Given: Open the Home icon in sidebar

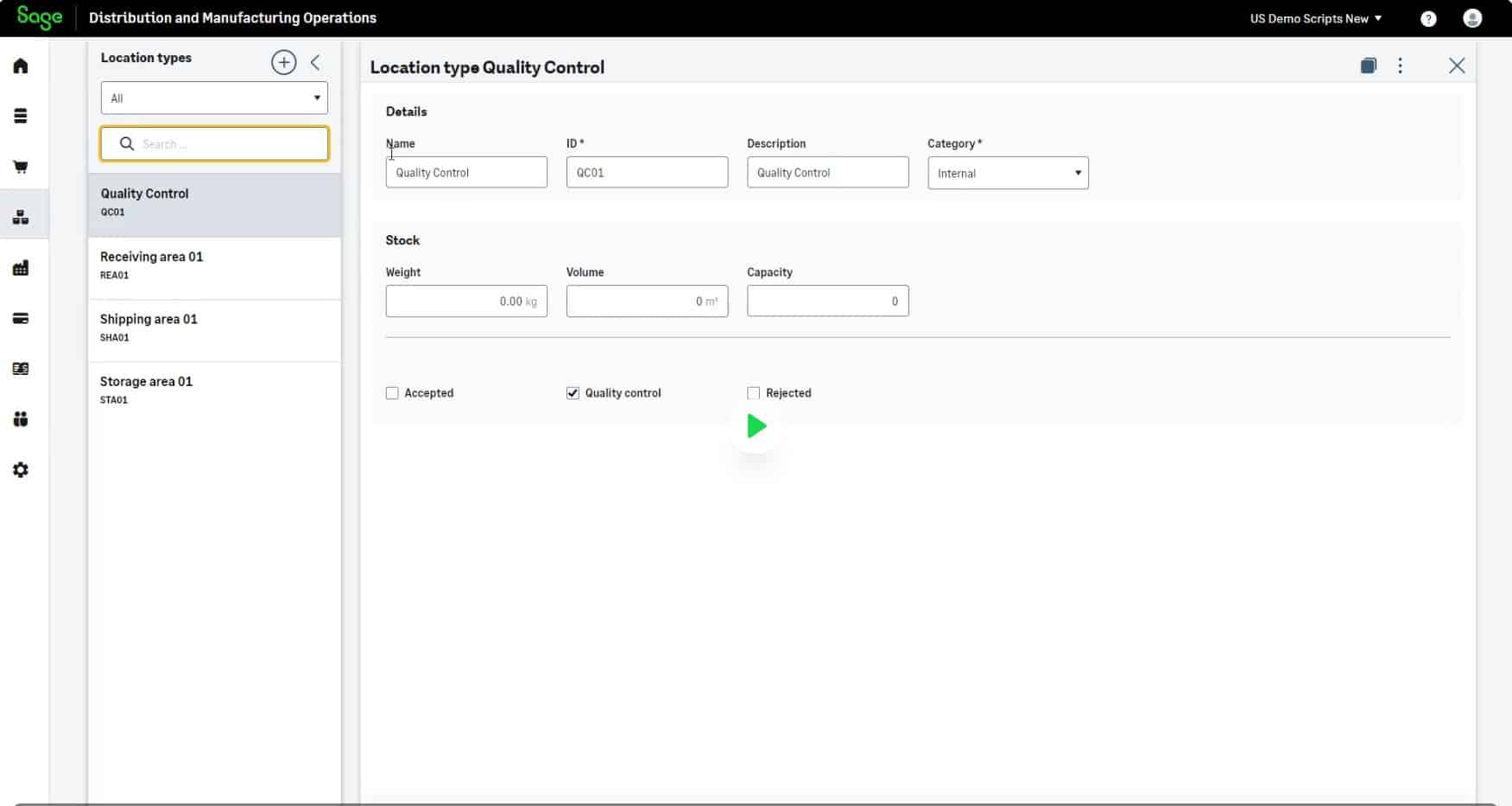Looking at the screenshot, I should click(x=21, y=67).
